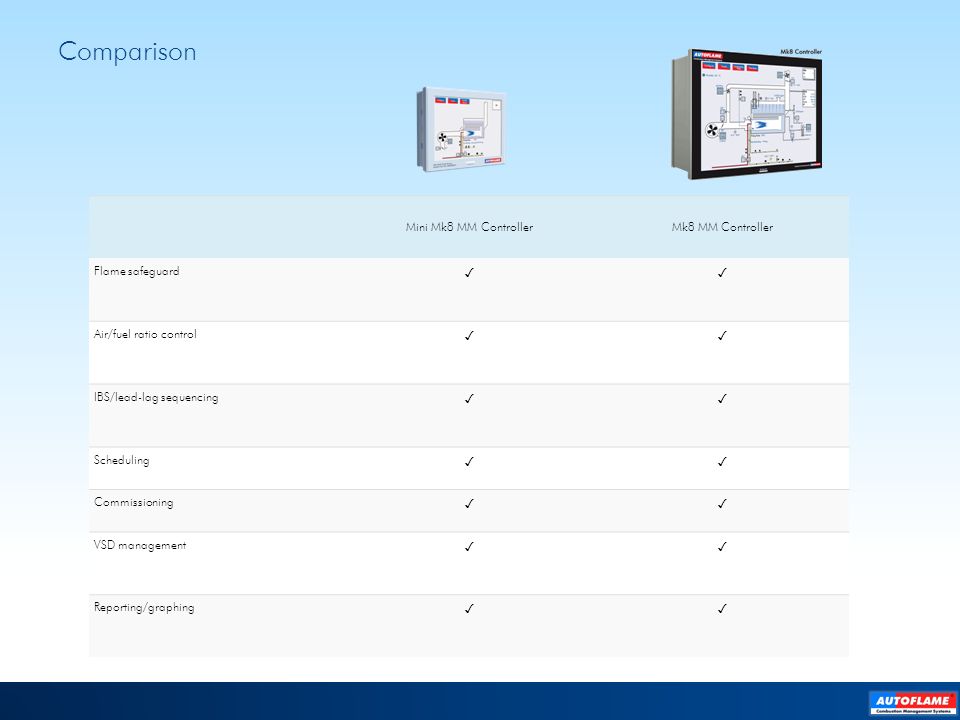Image resolution: width=960 pixels, height=720 pixels.
Task: Click Commissioning checkmark under Mini Mk8
Action: (x=469, y=504)
